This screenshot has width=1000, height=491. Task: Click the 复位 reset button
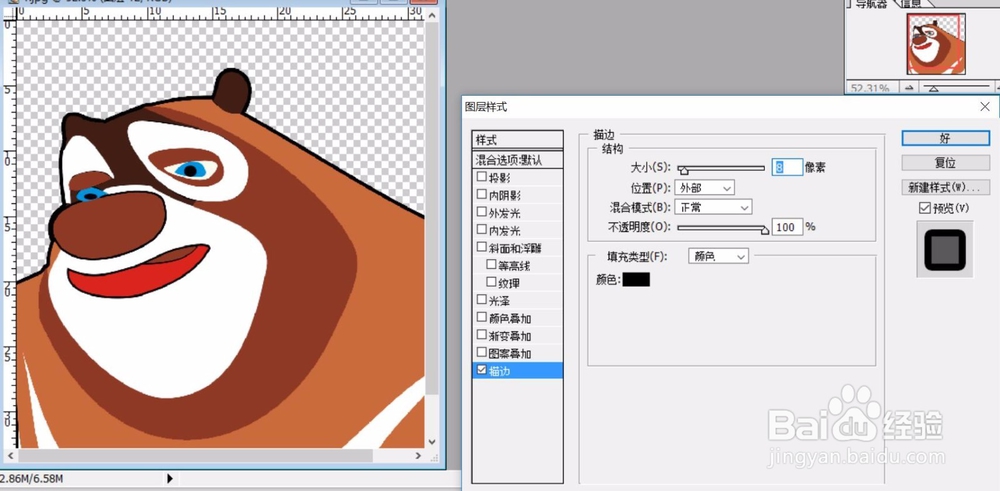tap(945, 163)
